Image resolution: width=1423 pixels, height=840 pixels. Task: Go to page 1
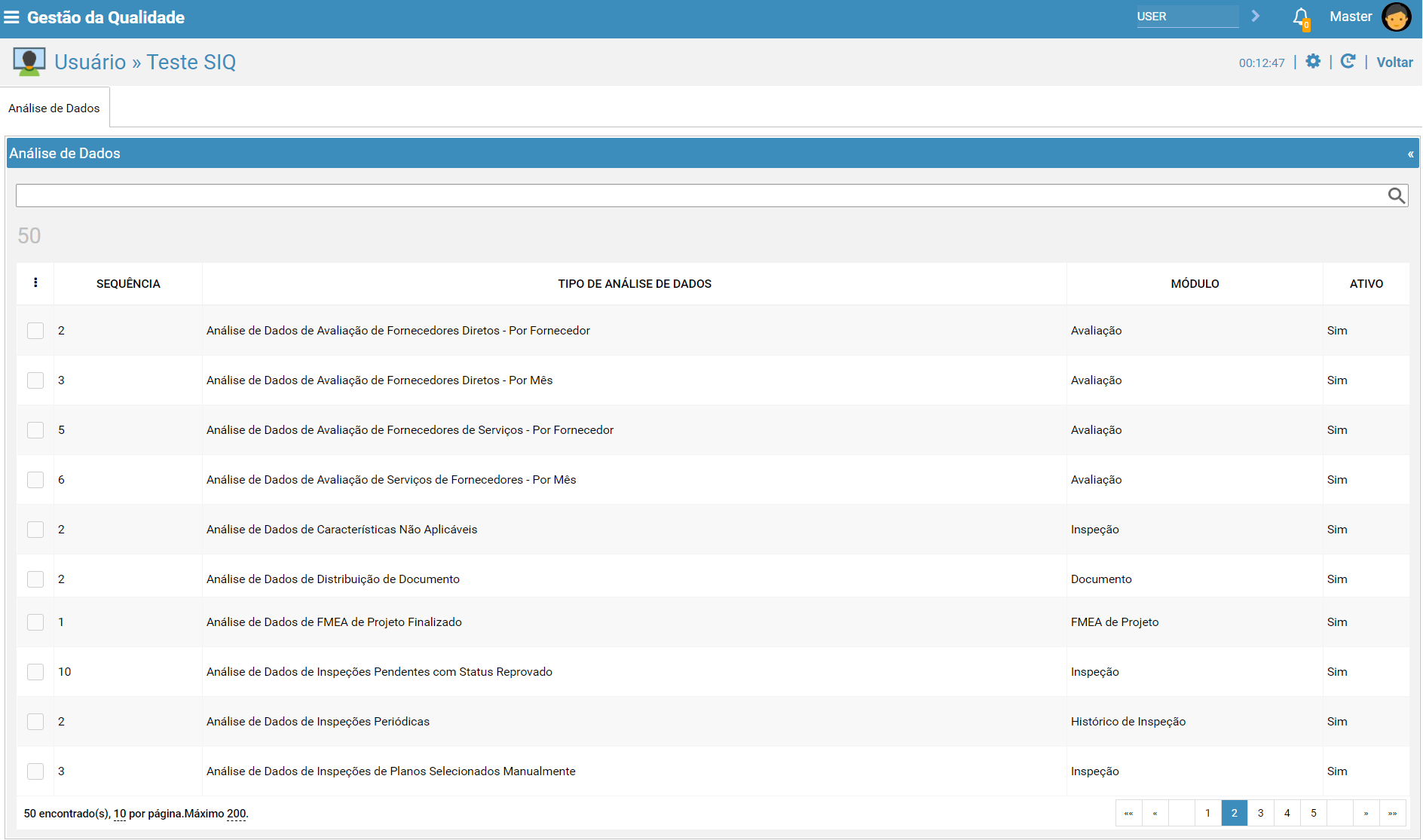coord(1207,813)
